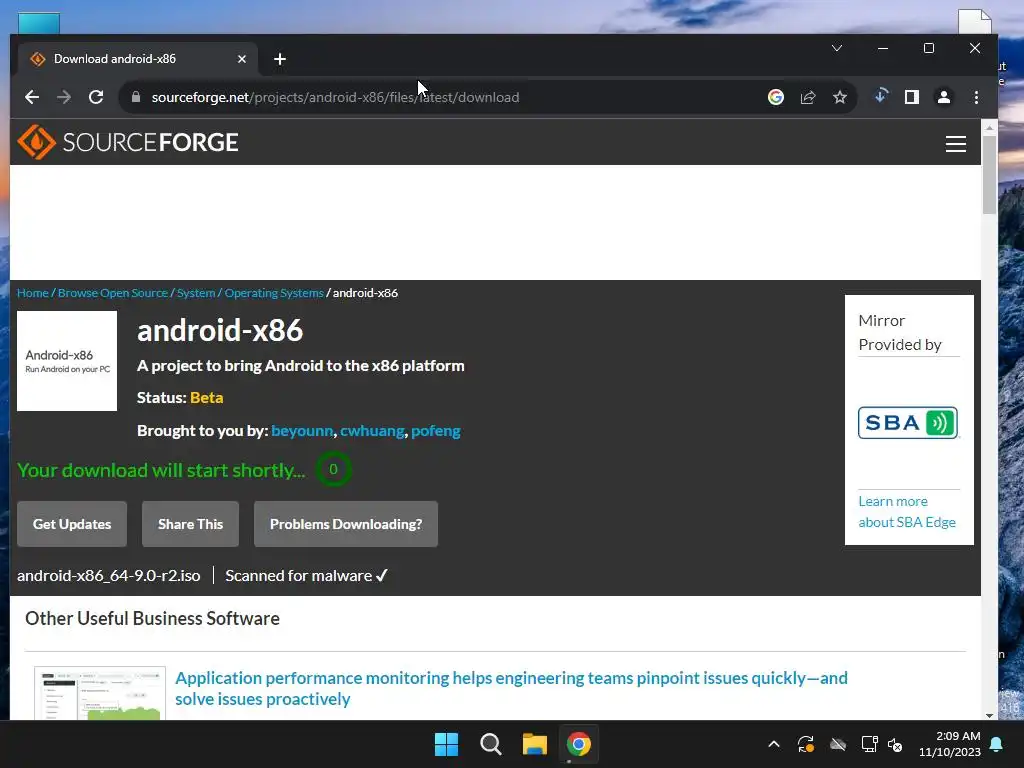Click the Get Updates button
This screenshot has height=768, width=1024.
[72, 524]
